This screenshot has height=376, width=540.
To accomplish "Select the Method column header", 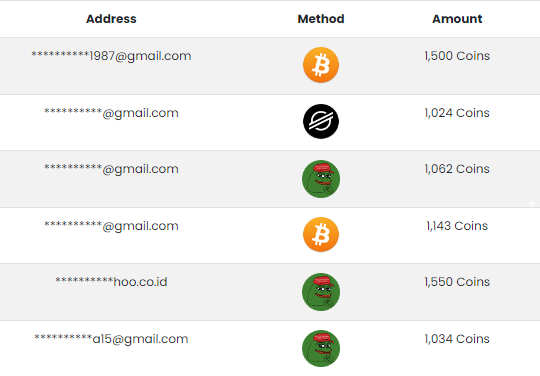I will pos(321,19).
